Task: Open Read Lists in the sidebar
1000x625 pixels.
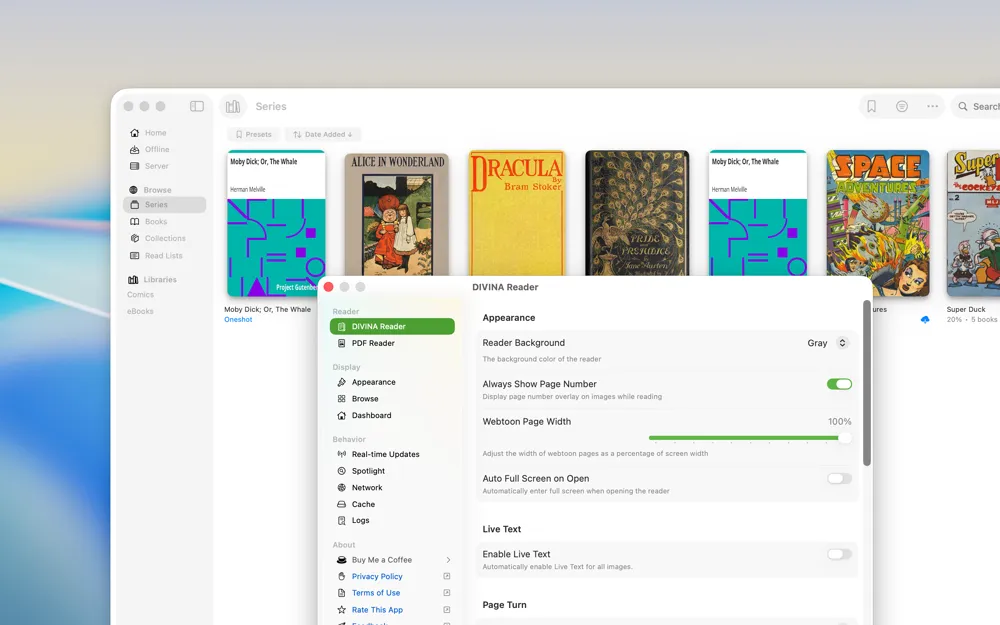Action: pos(165,255)
